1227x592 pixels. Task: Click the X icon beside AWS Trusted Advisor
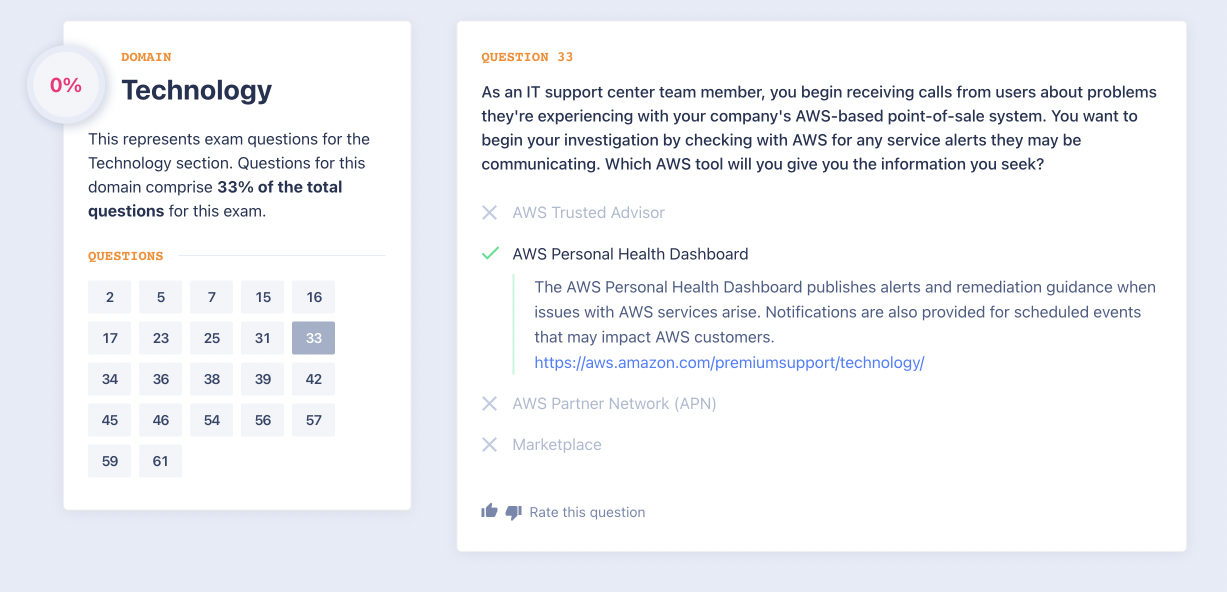(489, 212)
